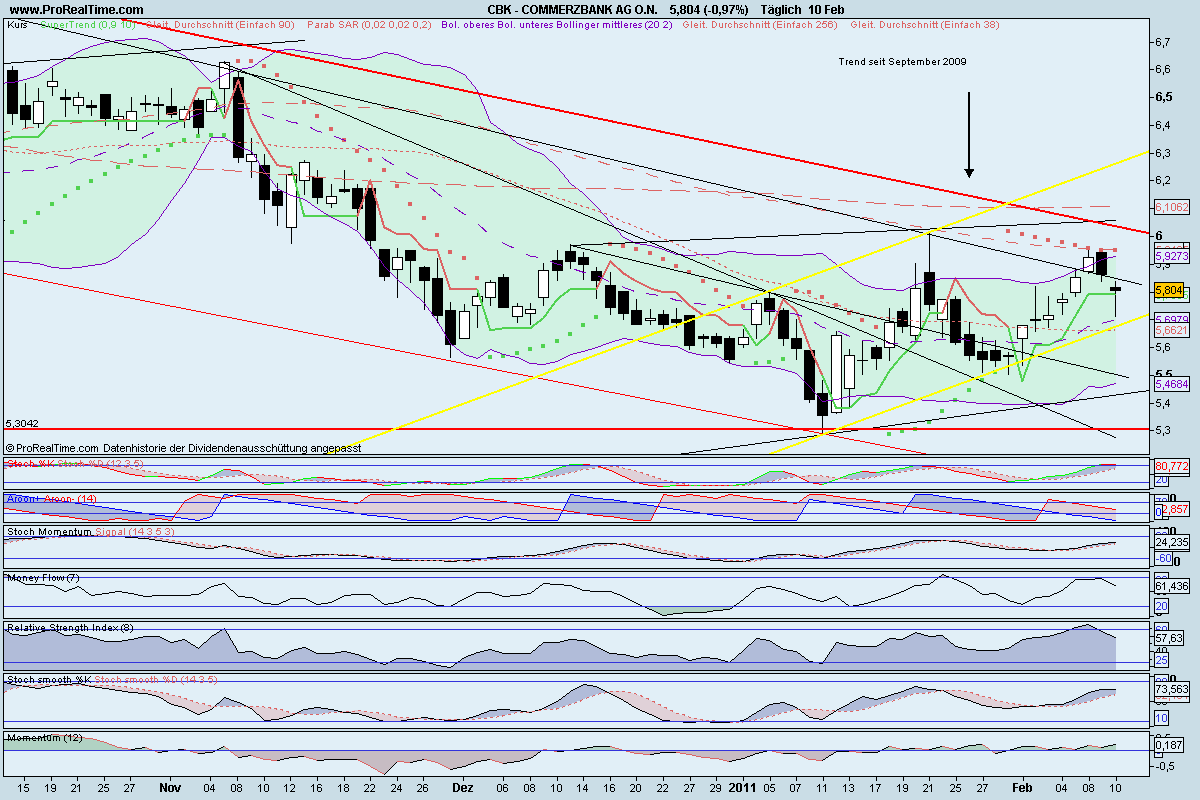
Task: Click the -0,5 tick on the Momentum axis
Action: [1165, 766]
